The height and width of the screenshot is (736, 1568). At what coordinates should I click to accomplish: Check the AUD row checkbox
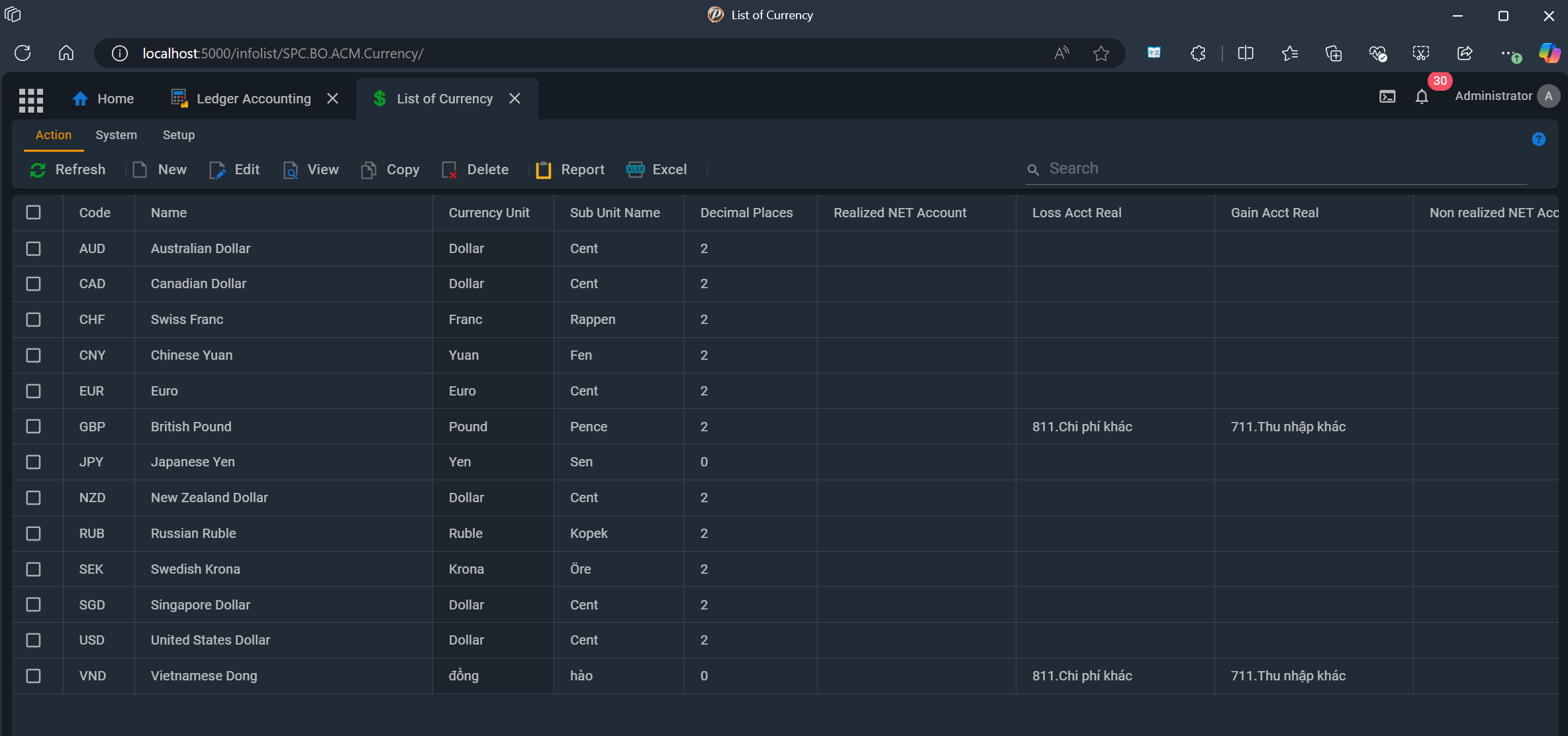(x=33, y=248)
